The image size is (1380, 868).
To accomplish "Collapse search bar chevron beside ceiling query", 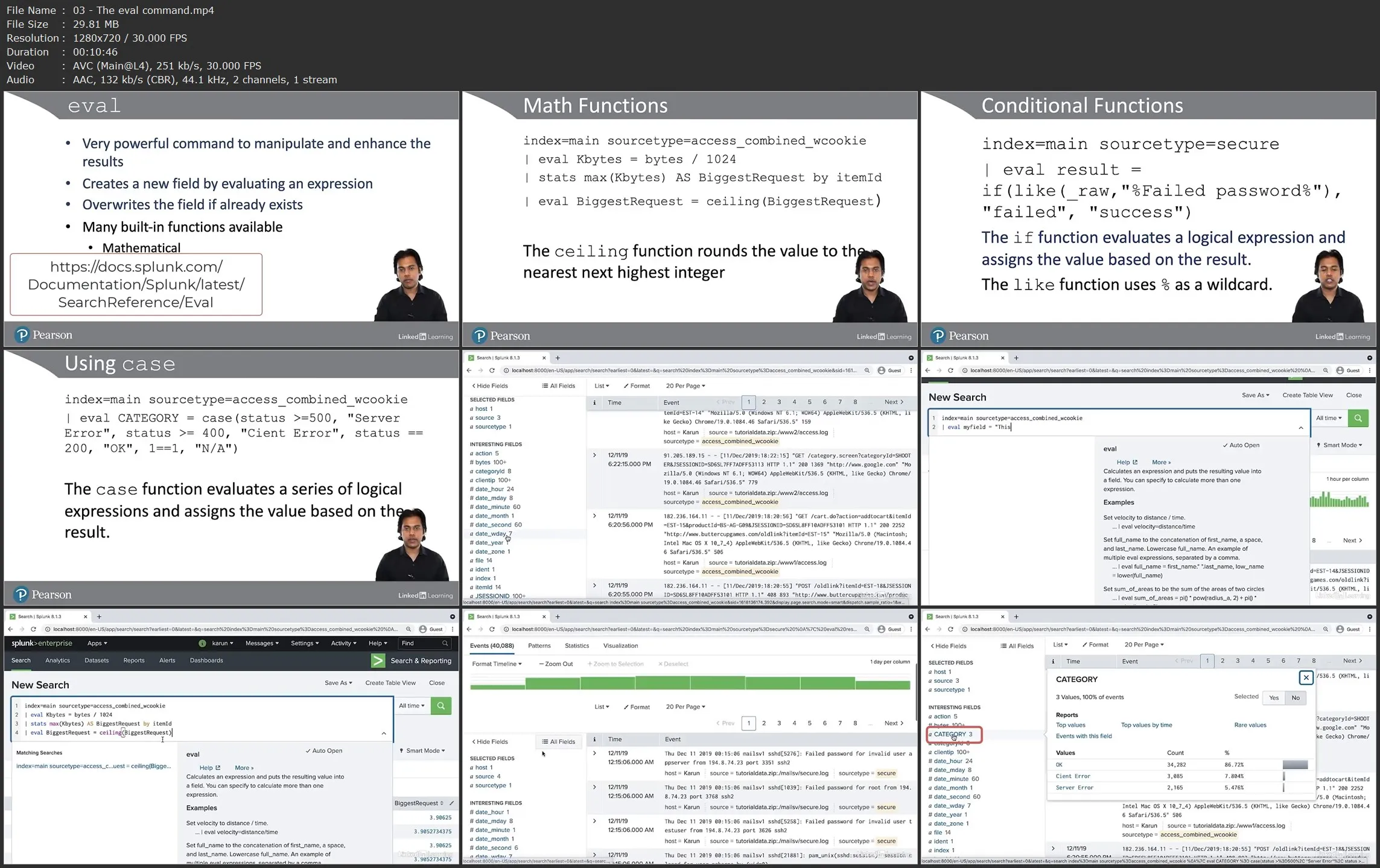I will pos(384,733).
